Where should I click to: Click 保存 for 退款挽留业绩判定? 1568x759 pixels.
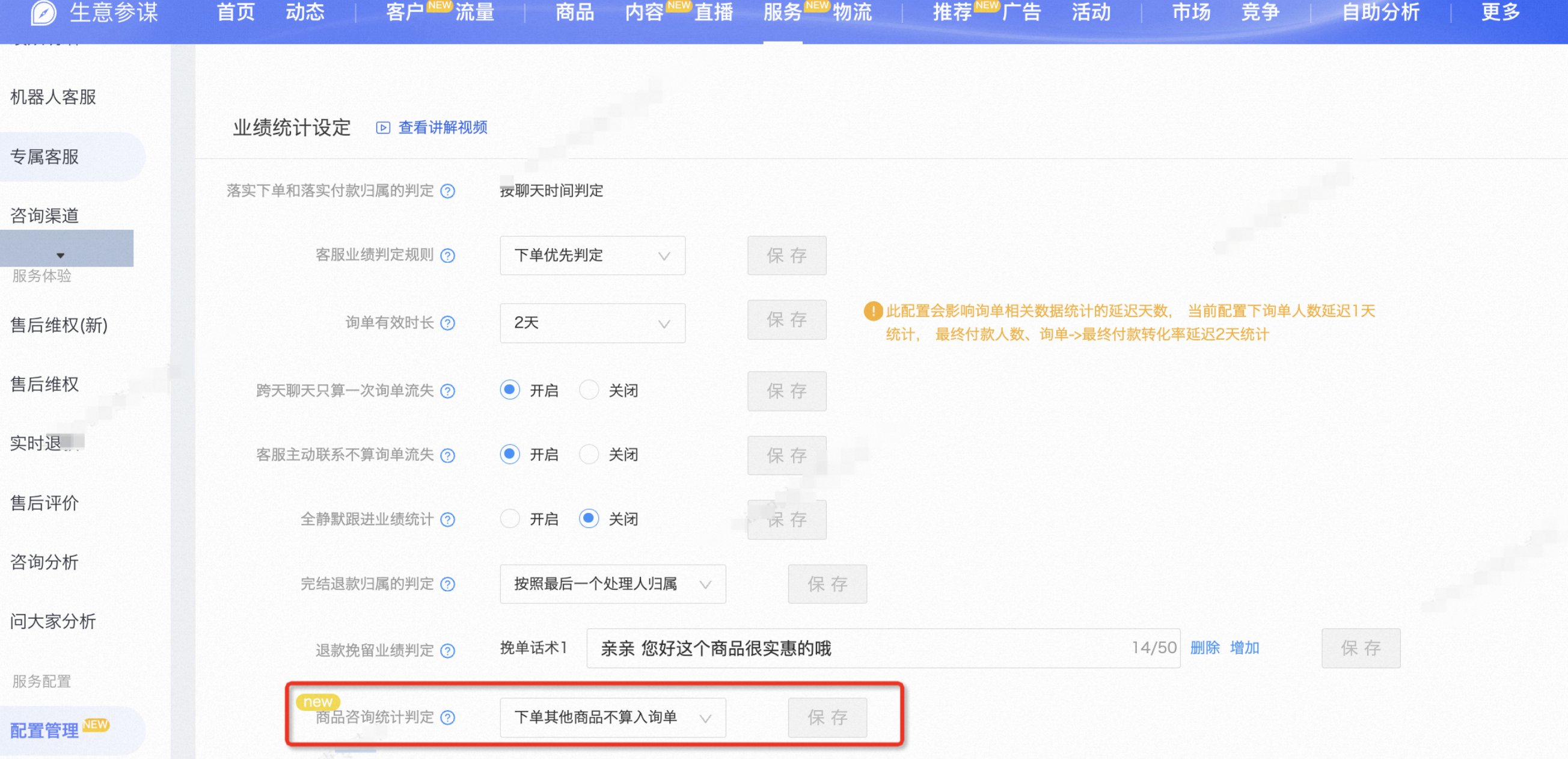click(1361, 648)
